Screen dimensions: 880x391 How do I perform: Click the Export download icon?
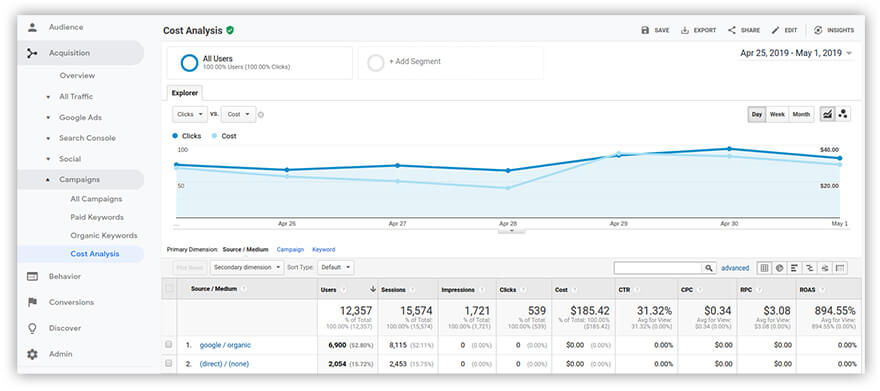tap(685, 30)
